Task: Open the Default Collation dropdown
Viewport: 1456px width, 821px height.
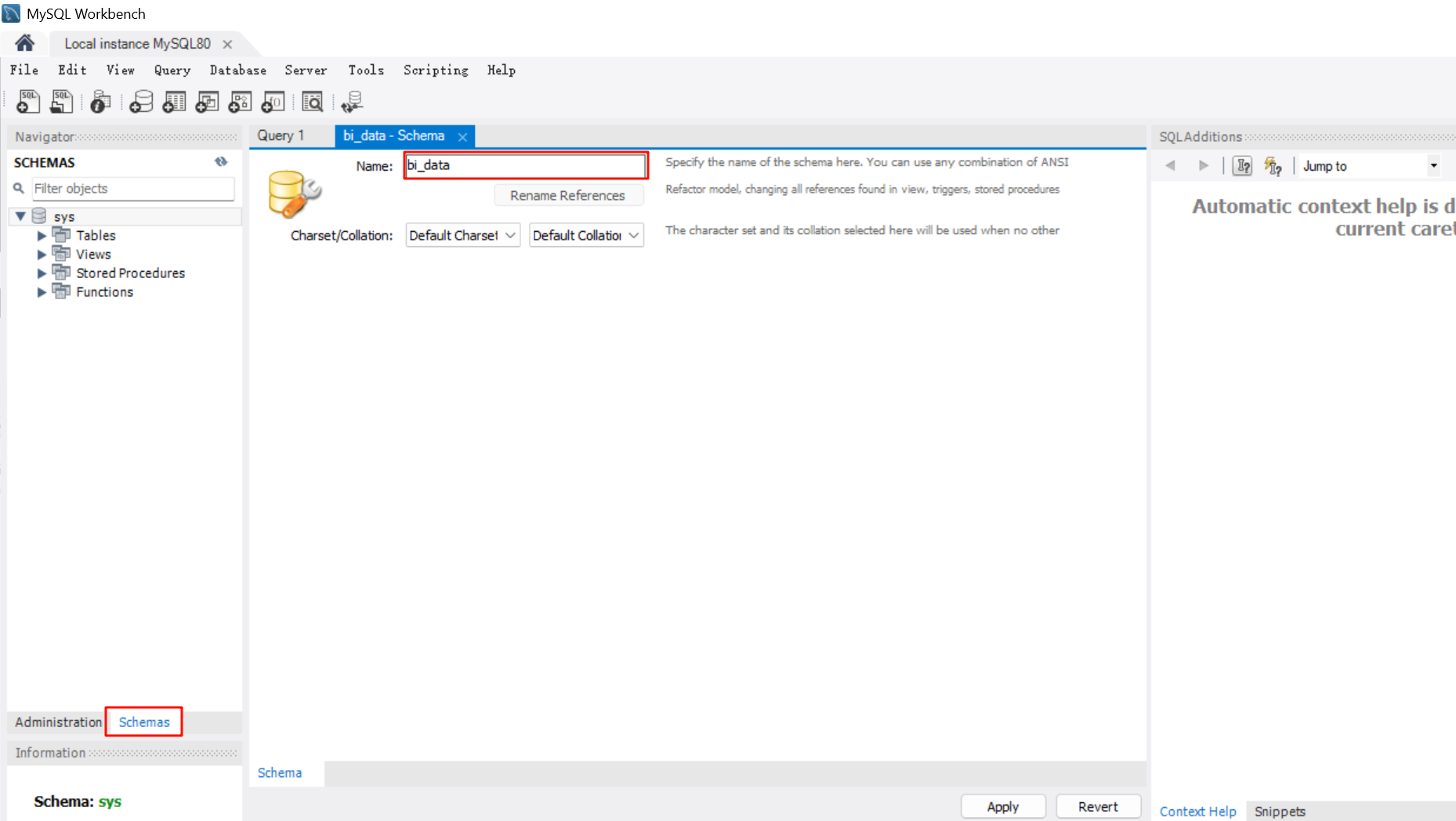Action: [x=586, y=235]
